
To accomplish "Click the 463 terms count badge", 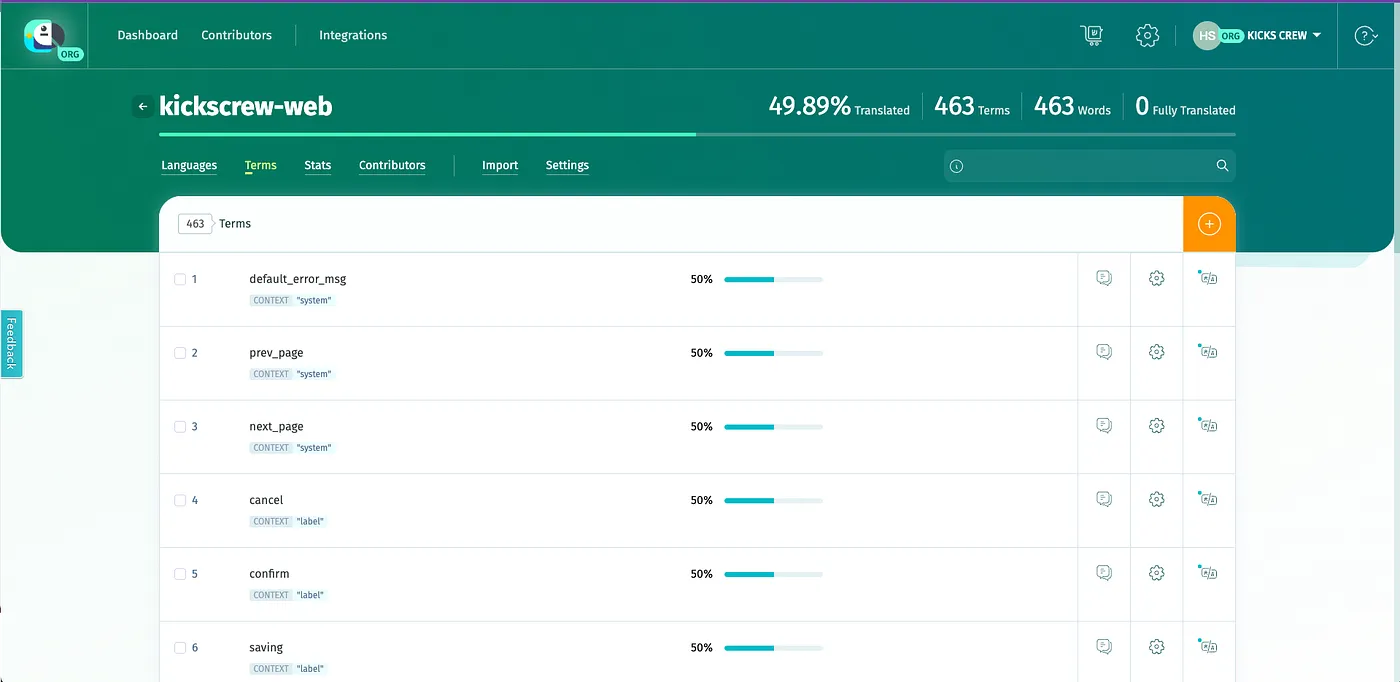I will (195, 224).
